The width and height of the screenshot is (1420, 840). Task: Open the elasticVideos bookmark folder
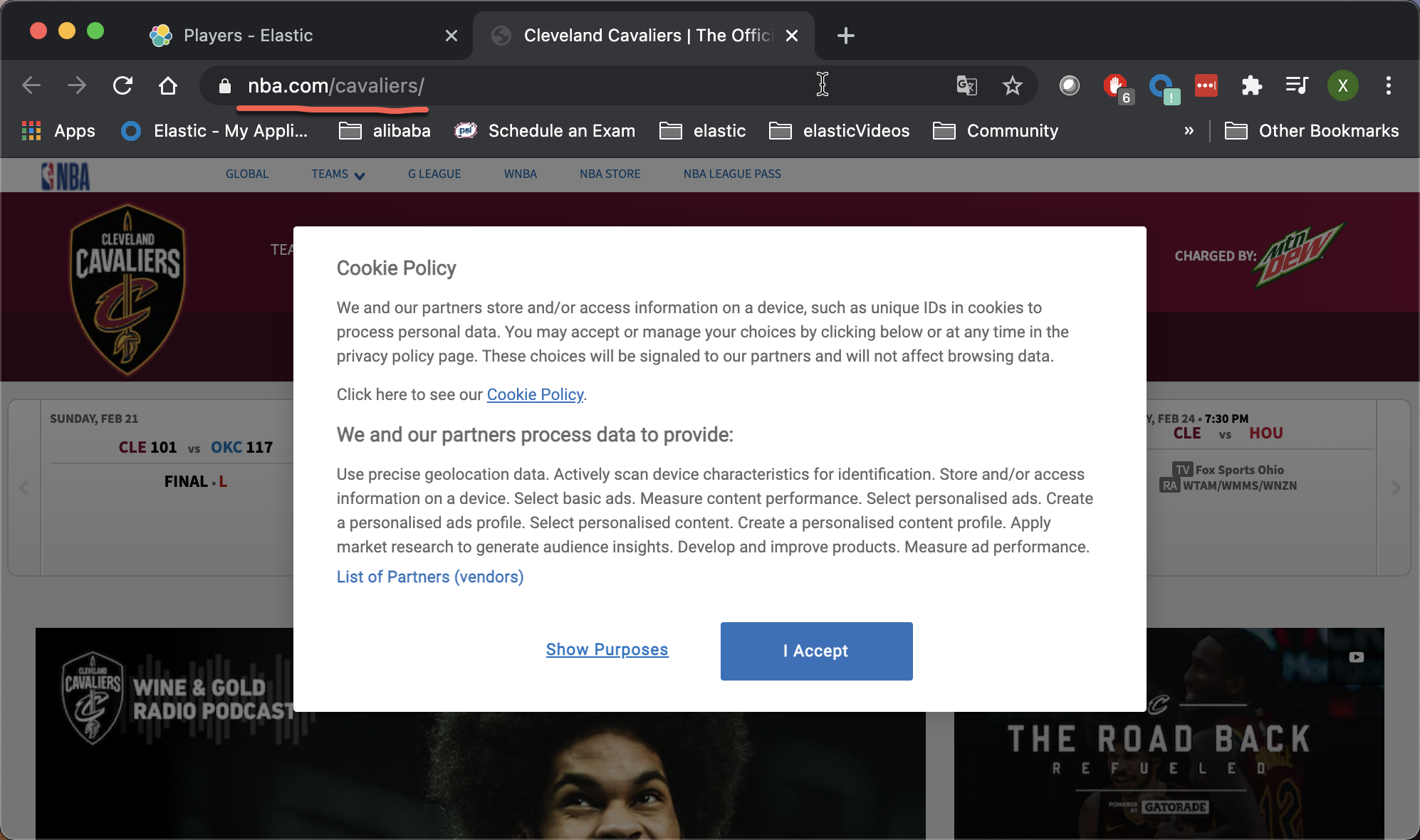(839, 131)
